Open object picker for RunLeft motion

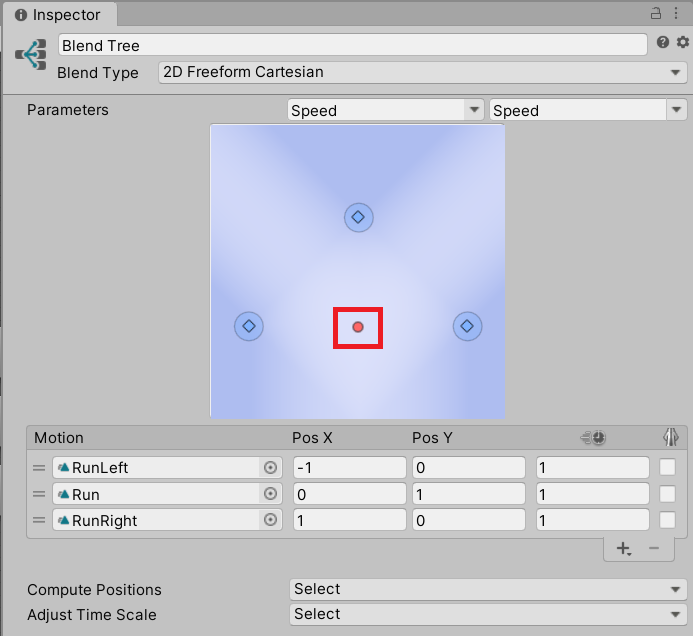270,467
